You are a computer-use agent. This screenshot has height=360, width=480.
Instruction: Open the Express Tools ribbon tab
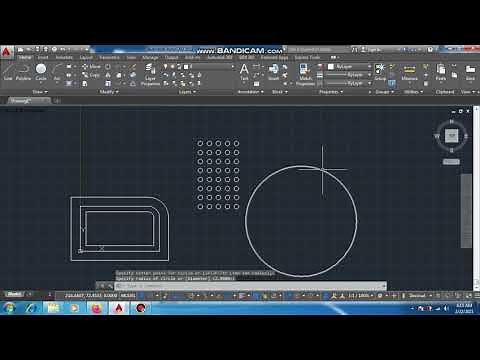[x=307, y=57]
